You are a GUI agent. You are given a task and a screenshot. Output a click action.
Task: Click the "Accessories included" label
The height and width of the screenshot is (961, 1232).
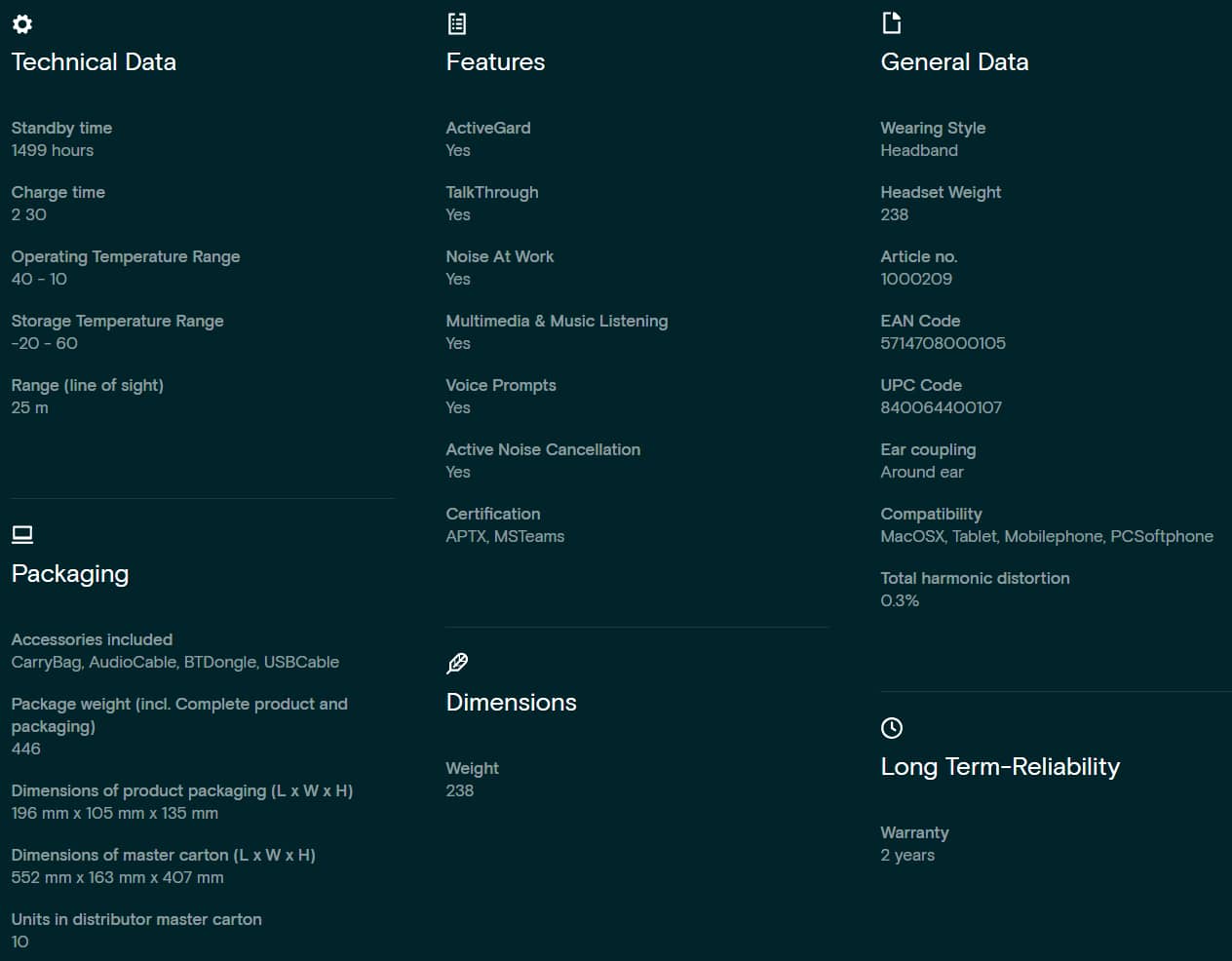coord(92,639)
